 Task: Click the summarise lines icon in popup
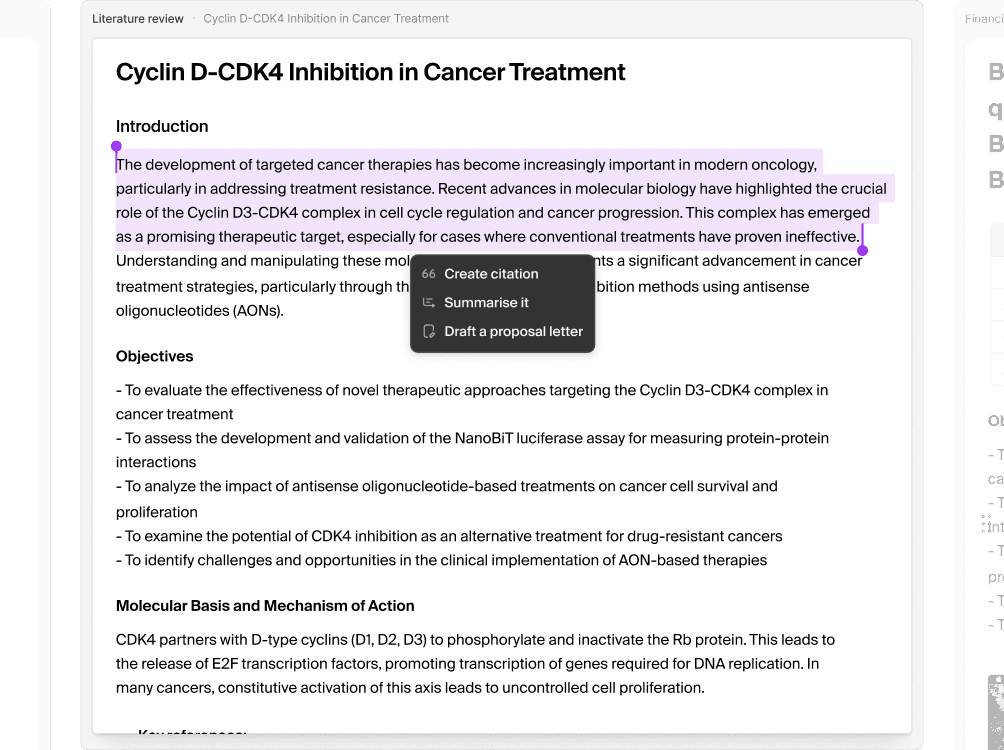428,303
